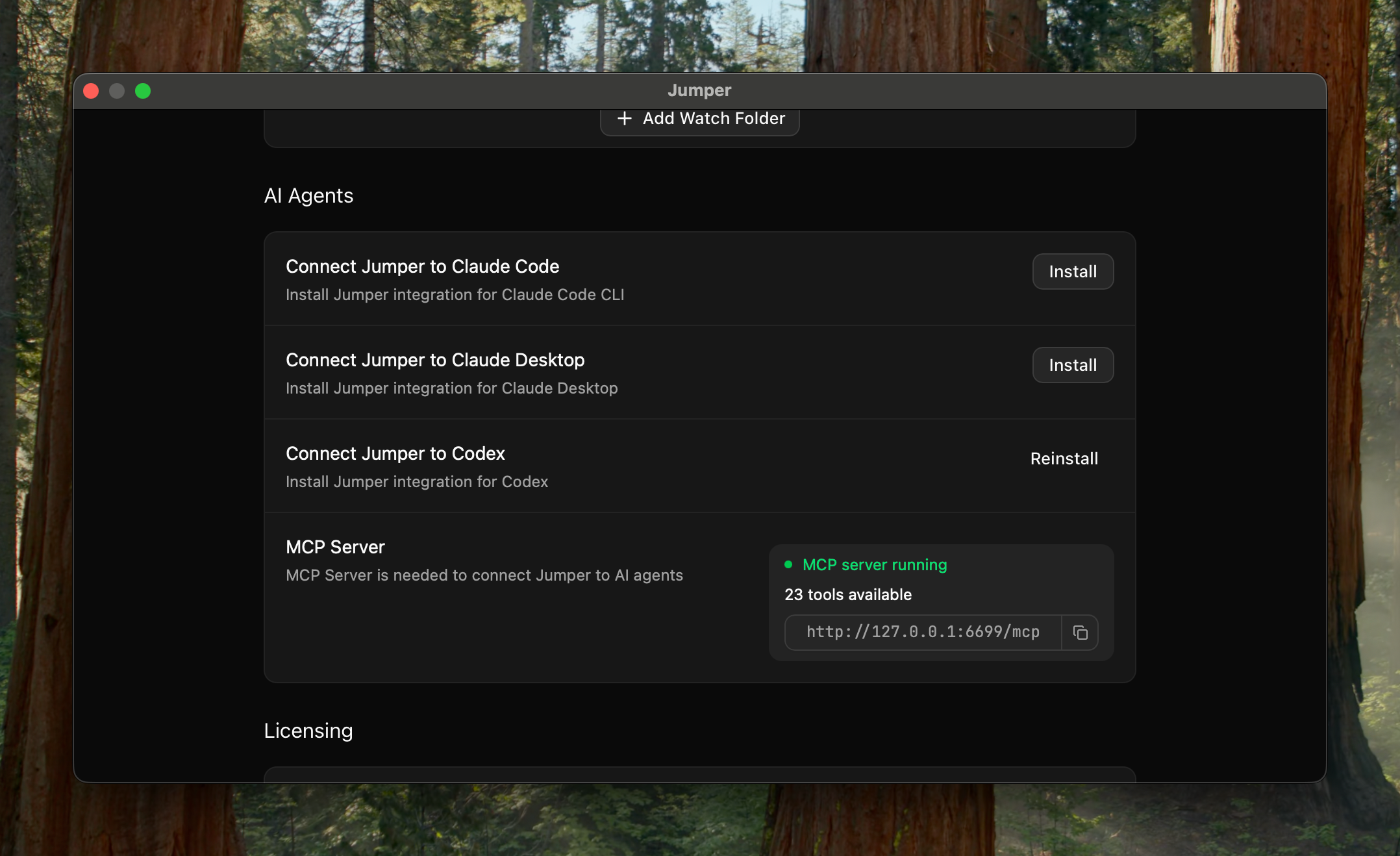Click the plus icon on Add Watch Folder
The image size is (1400, 856).
(625, 119)
